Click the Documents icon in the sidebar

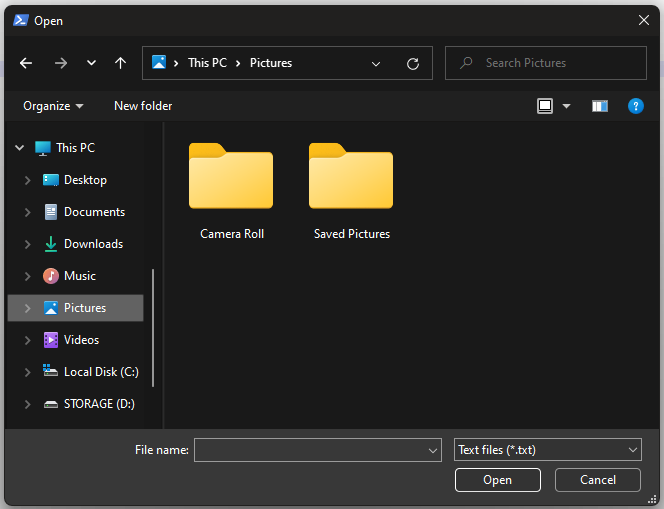(51, 212)
